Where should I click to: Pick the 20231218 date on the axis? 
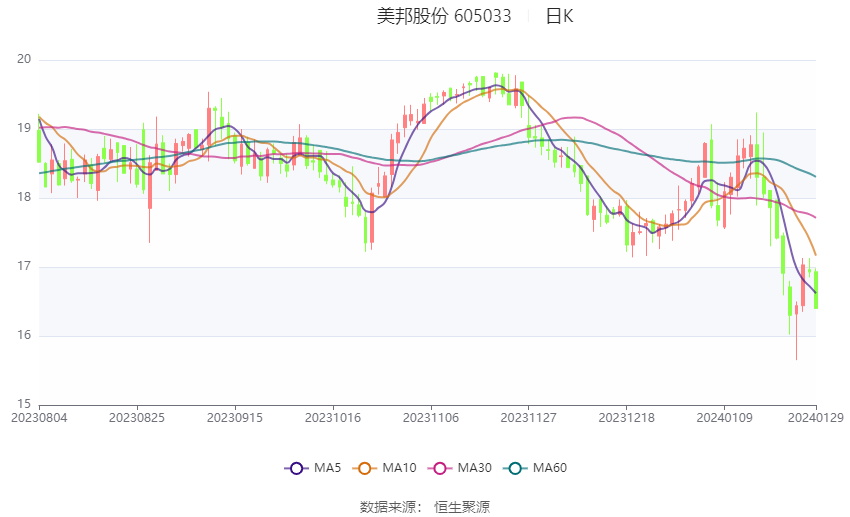pos(627,416)
